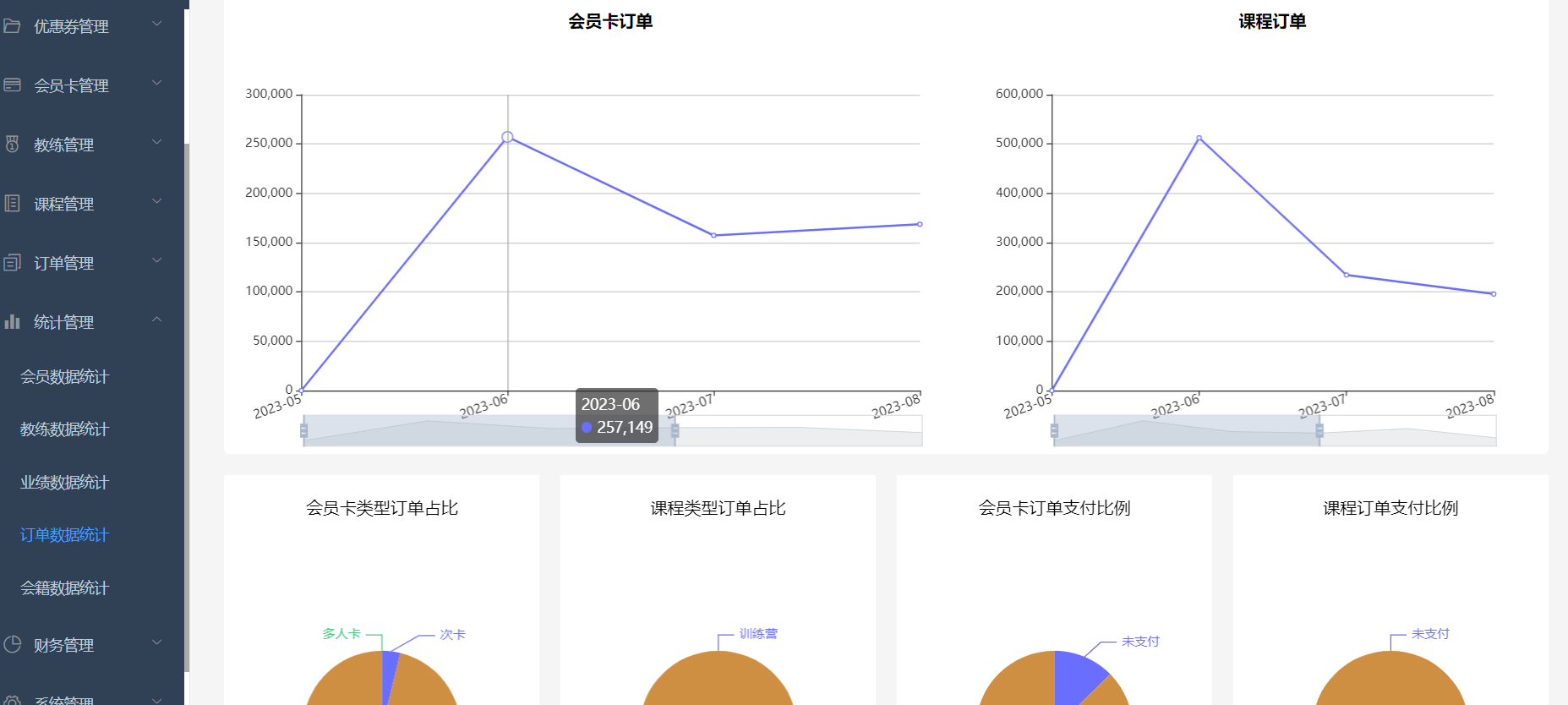Click the 2023-07 data point in 课程订单 chart
Screen dimensions: 1568x705
pos(1347,275)
